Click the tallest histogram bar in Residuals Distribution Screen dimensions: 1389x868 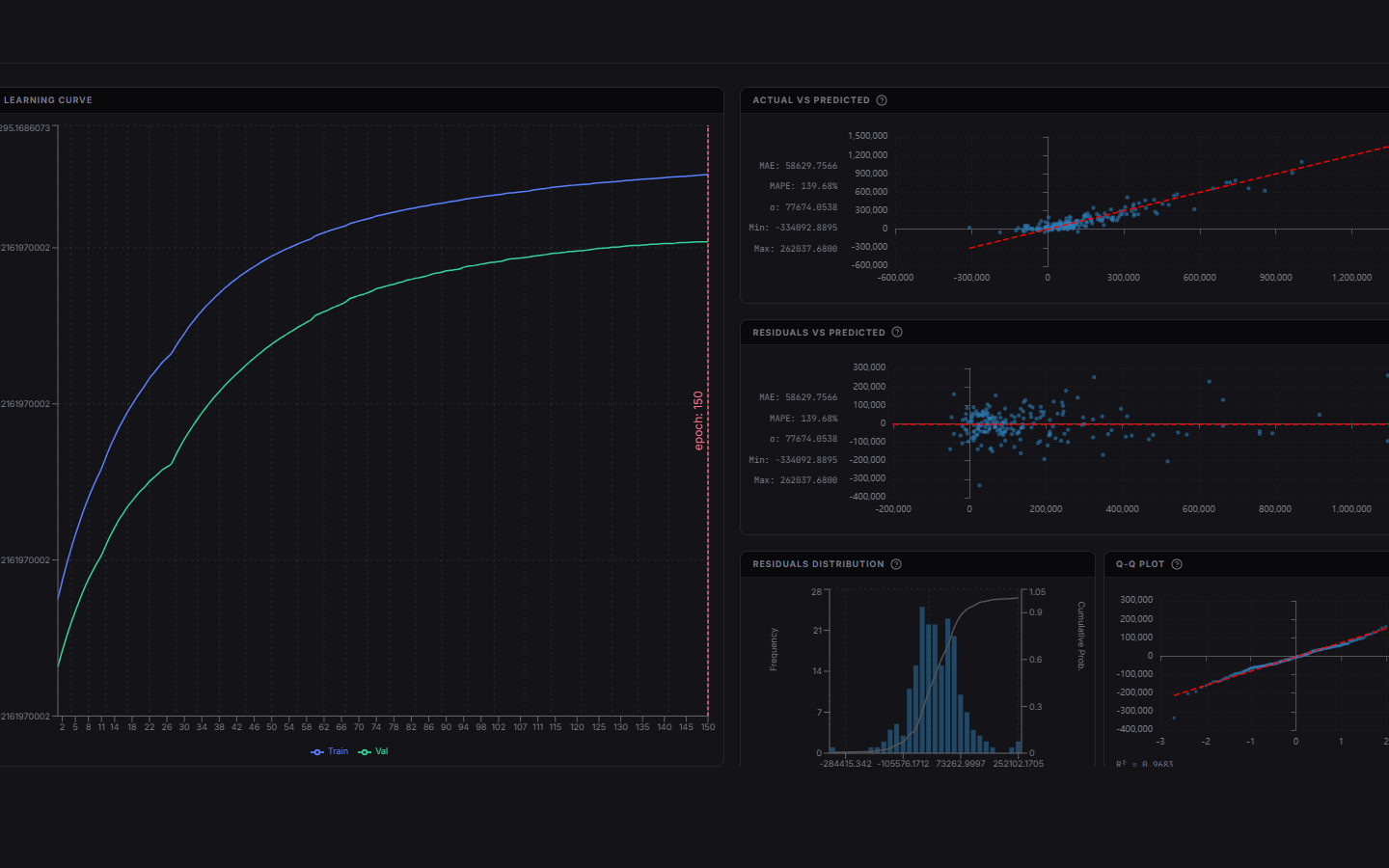pos(923,680)
